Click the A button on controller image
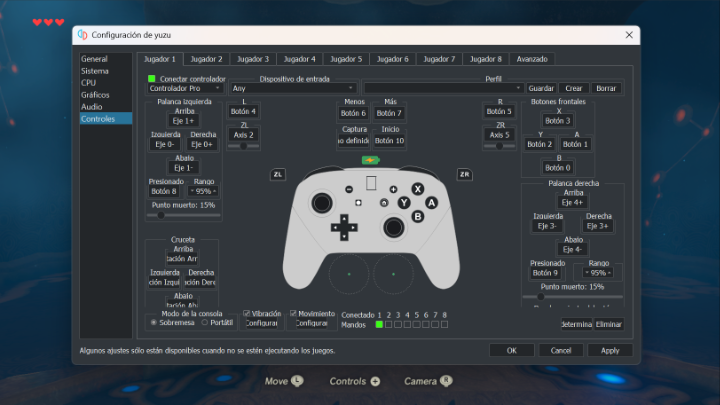Screen dimensions: 720x405 tap(431, 202)
